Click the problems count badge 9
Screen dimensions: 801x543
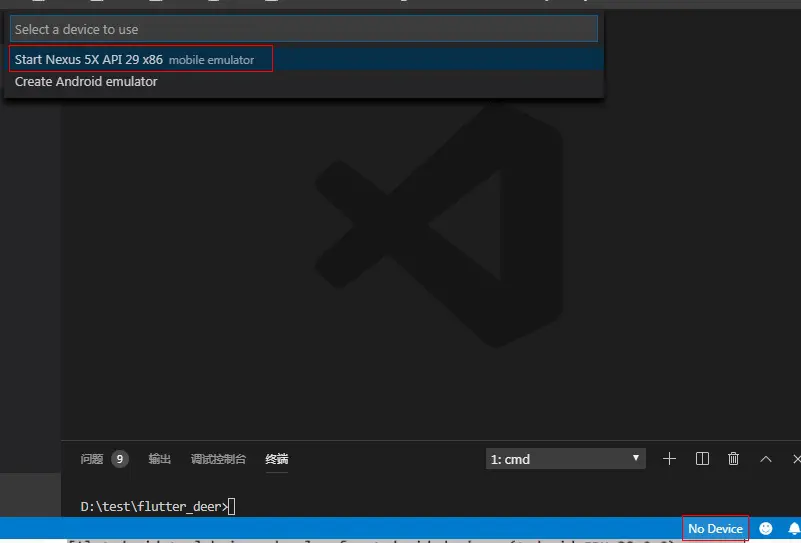120,459
